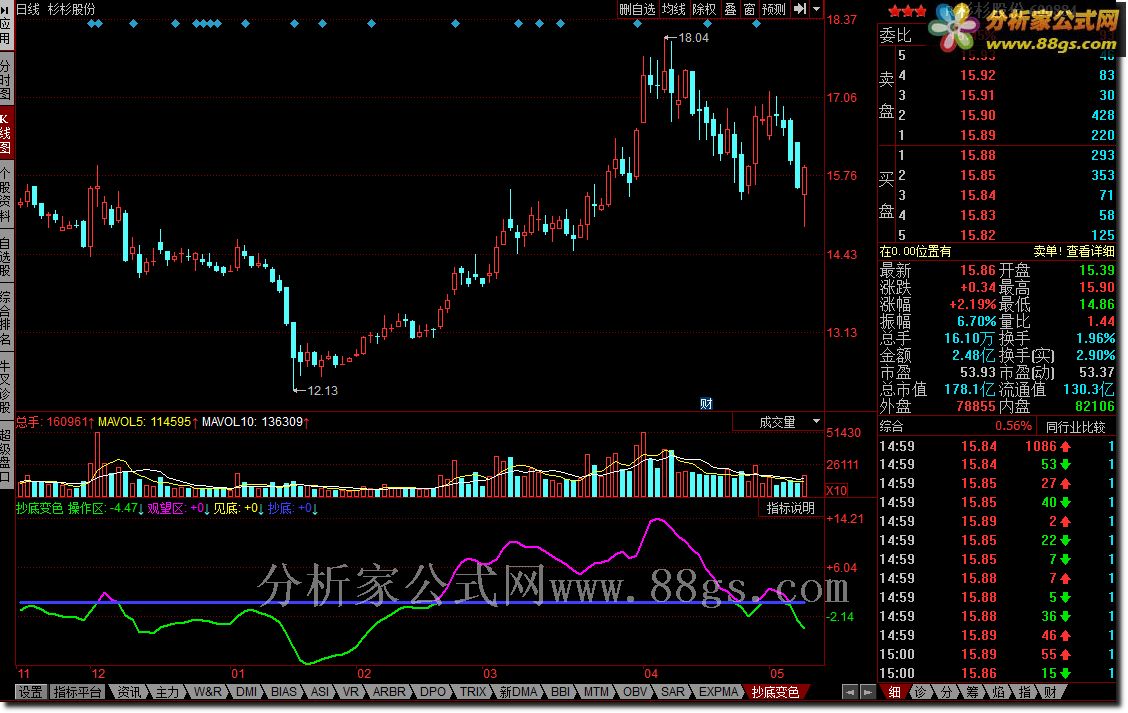Switch to the TRIX indicator tab
The height and width of the screenshot is (713, 1128).
coord(473,692)
